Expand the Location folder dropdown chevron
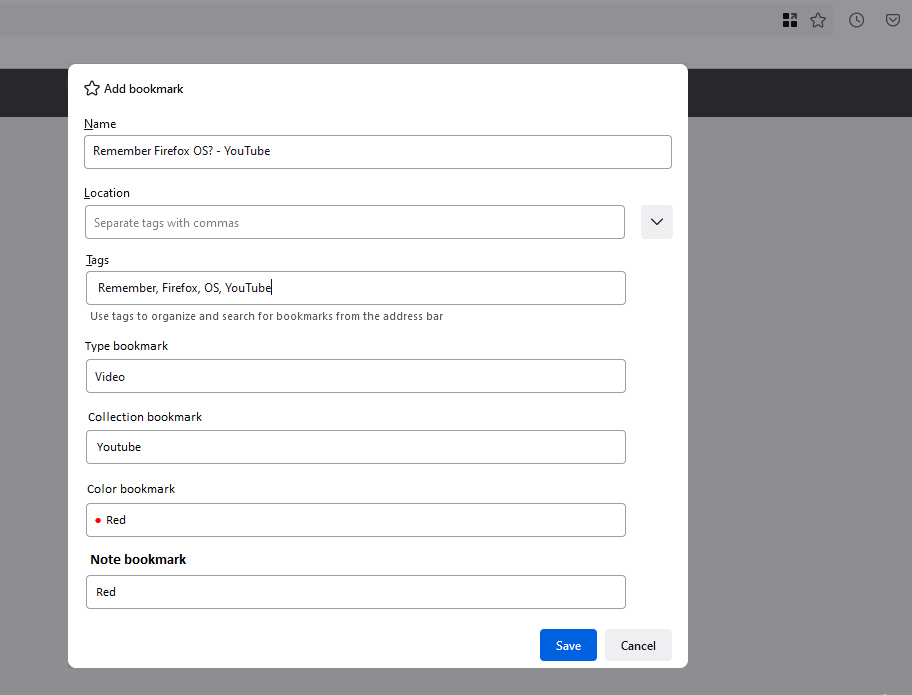912x695 pixels. [x=657, y=222]
